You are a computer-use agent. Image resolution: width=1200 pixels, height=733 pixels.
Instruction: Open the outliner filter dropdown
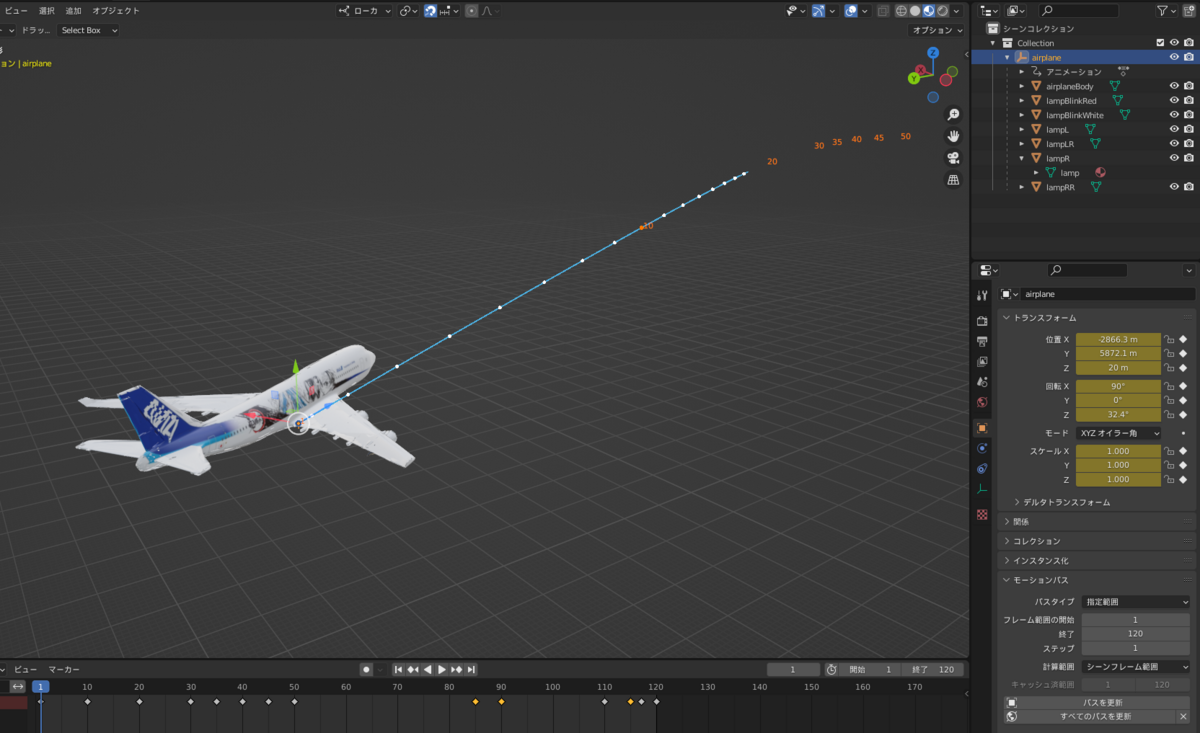(x=1165, y=11)
